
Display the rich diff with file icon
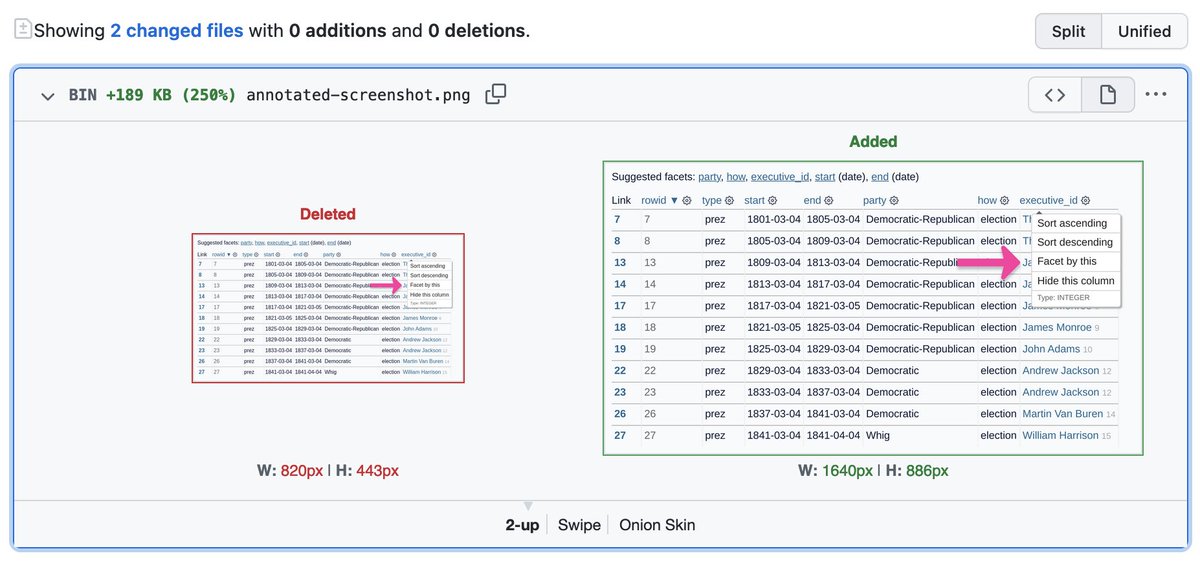[x=1108, y=95]
